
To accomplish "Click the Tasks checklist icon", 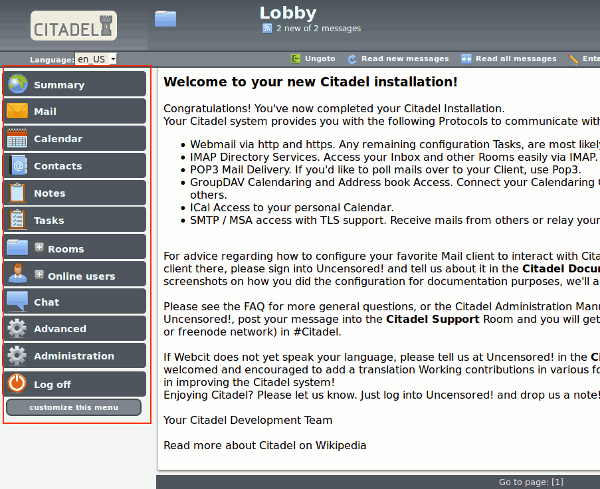I will (17, 220).
